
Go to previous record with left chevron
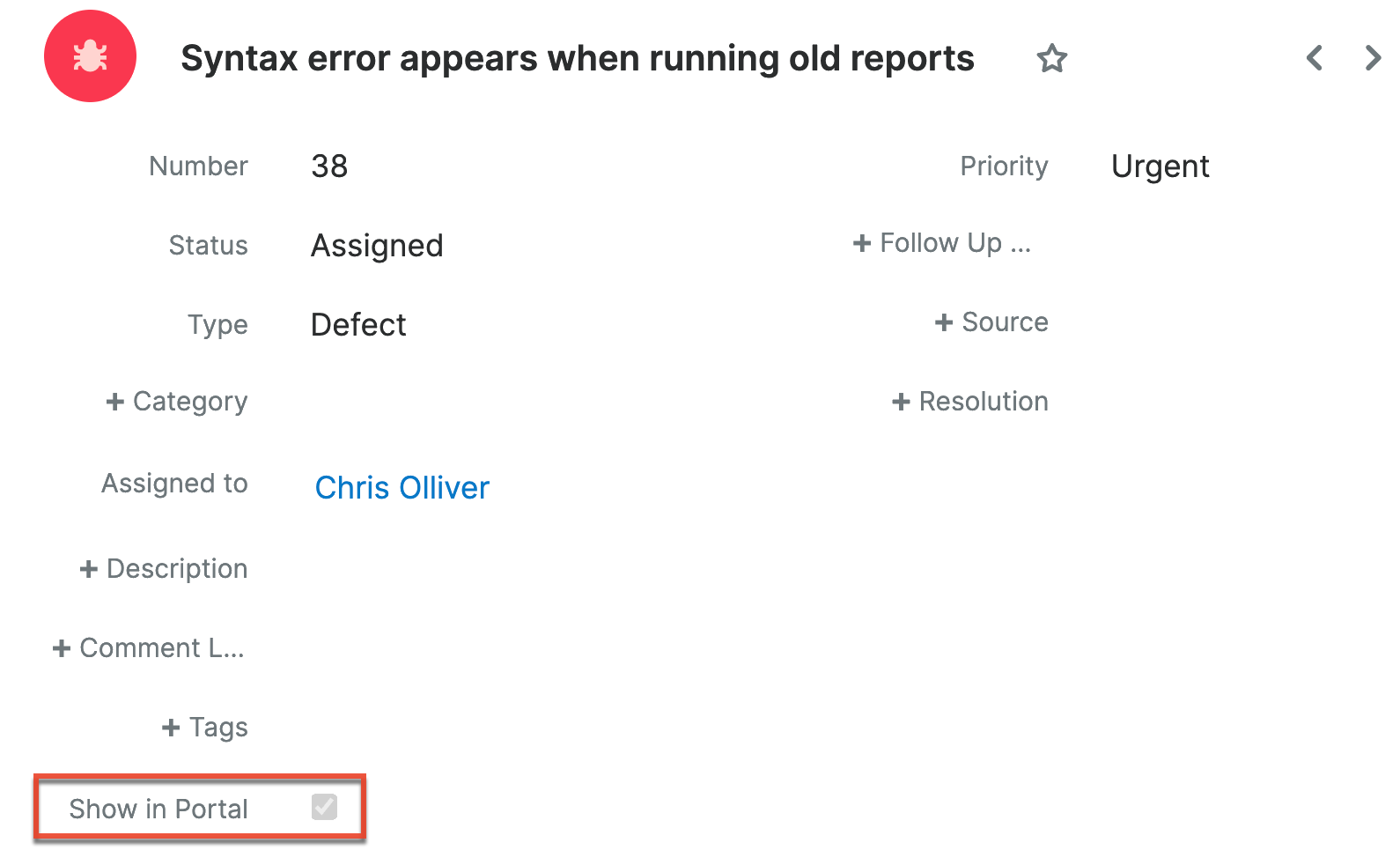(1315, 58)
